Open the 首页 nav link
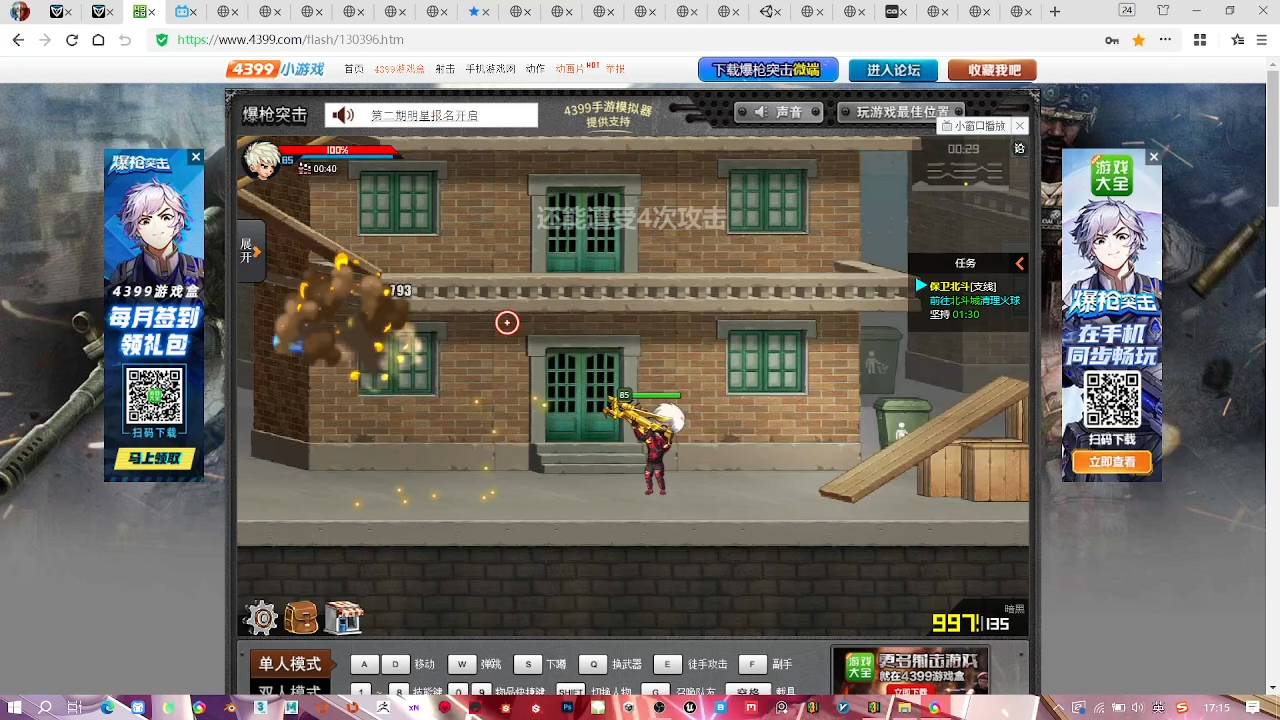 tap(354, 69)
